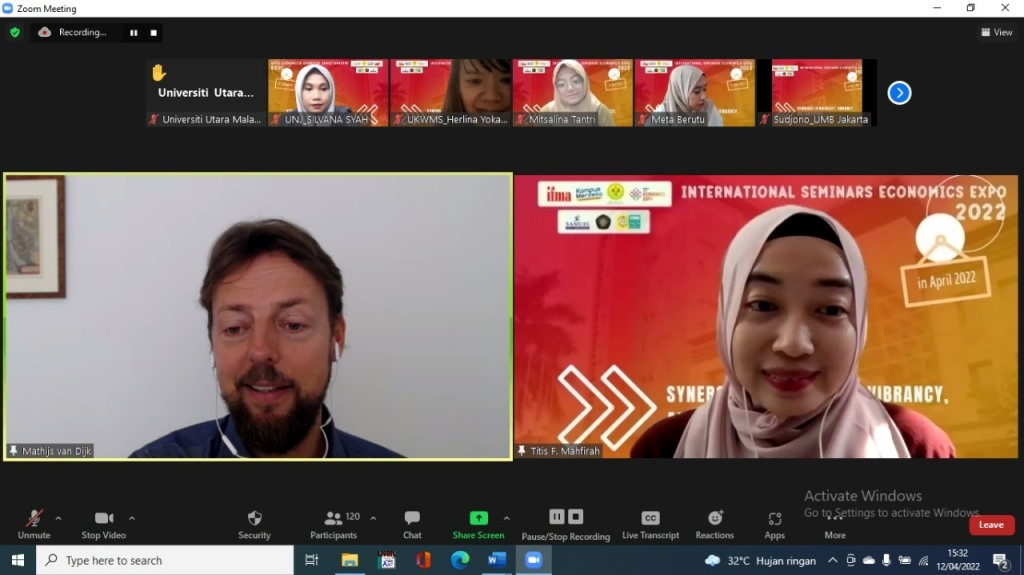Click Titis F. Mahfirah pinned video
Image resolution: width=1024 pixels, height=575 pixels.
tap(766, 317)
